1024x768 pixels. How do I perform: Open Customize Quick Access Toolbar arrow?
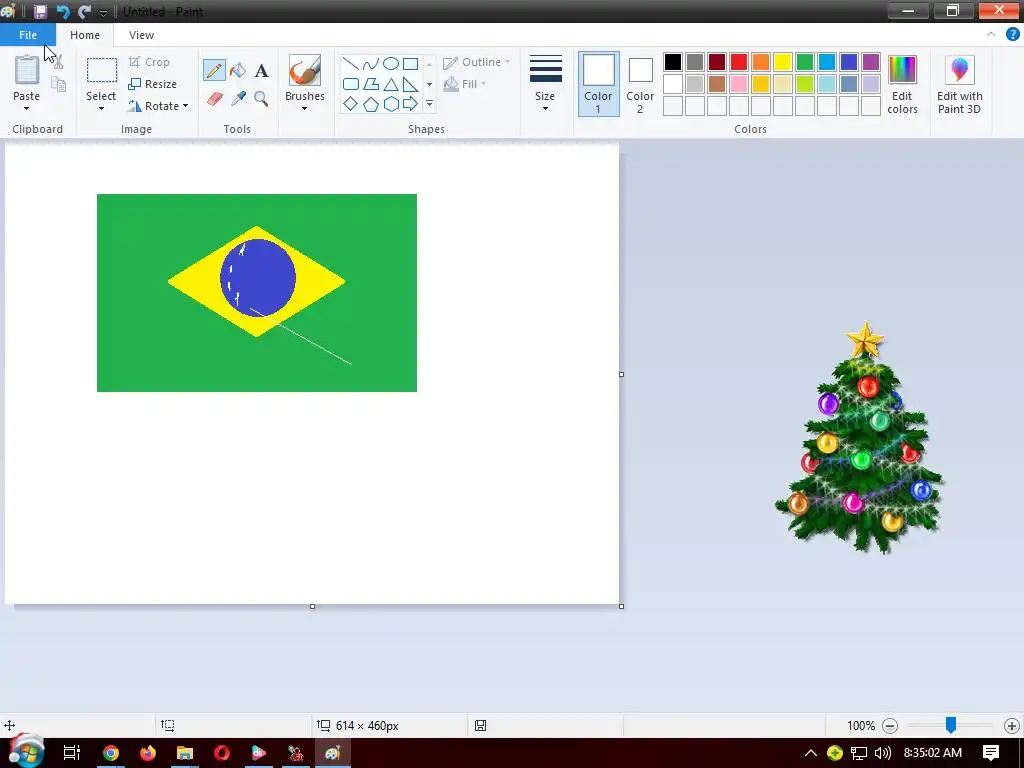pos(103,12)
